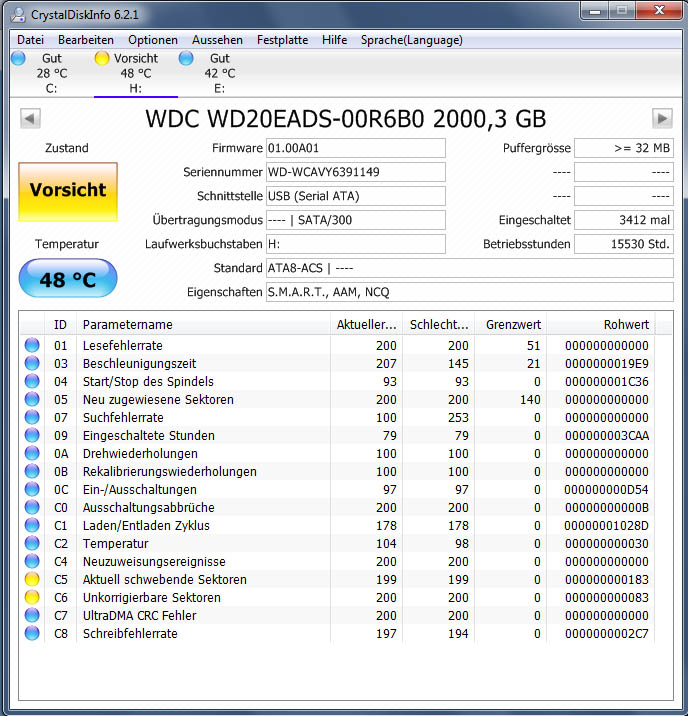This screenshot has width=688, height=716.
Task: Select the Lesefehlerrate parameter name
Action: pyautogui.click(x=122, y=346)
